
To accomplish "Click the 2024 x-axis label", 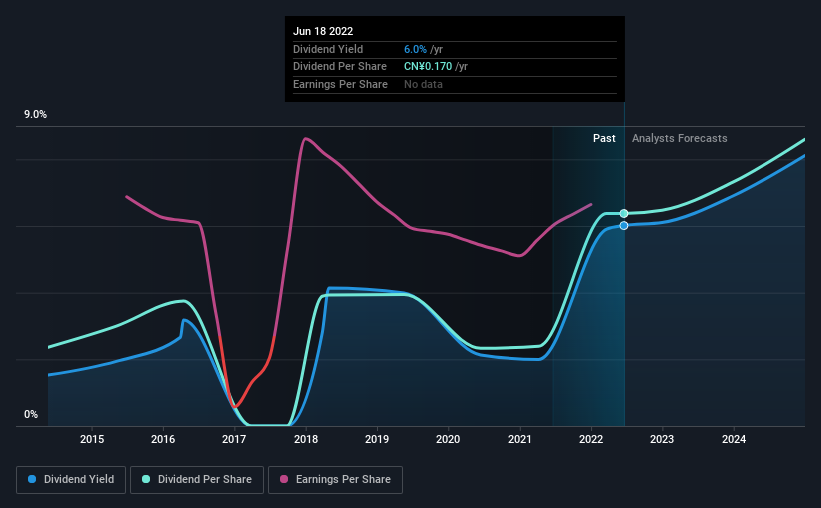I will (x=734, y=439).
